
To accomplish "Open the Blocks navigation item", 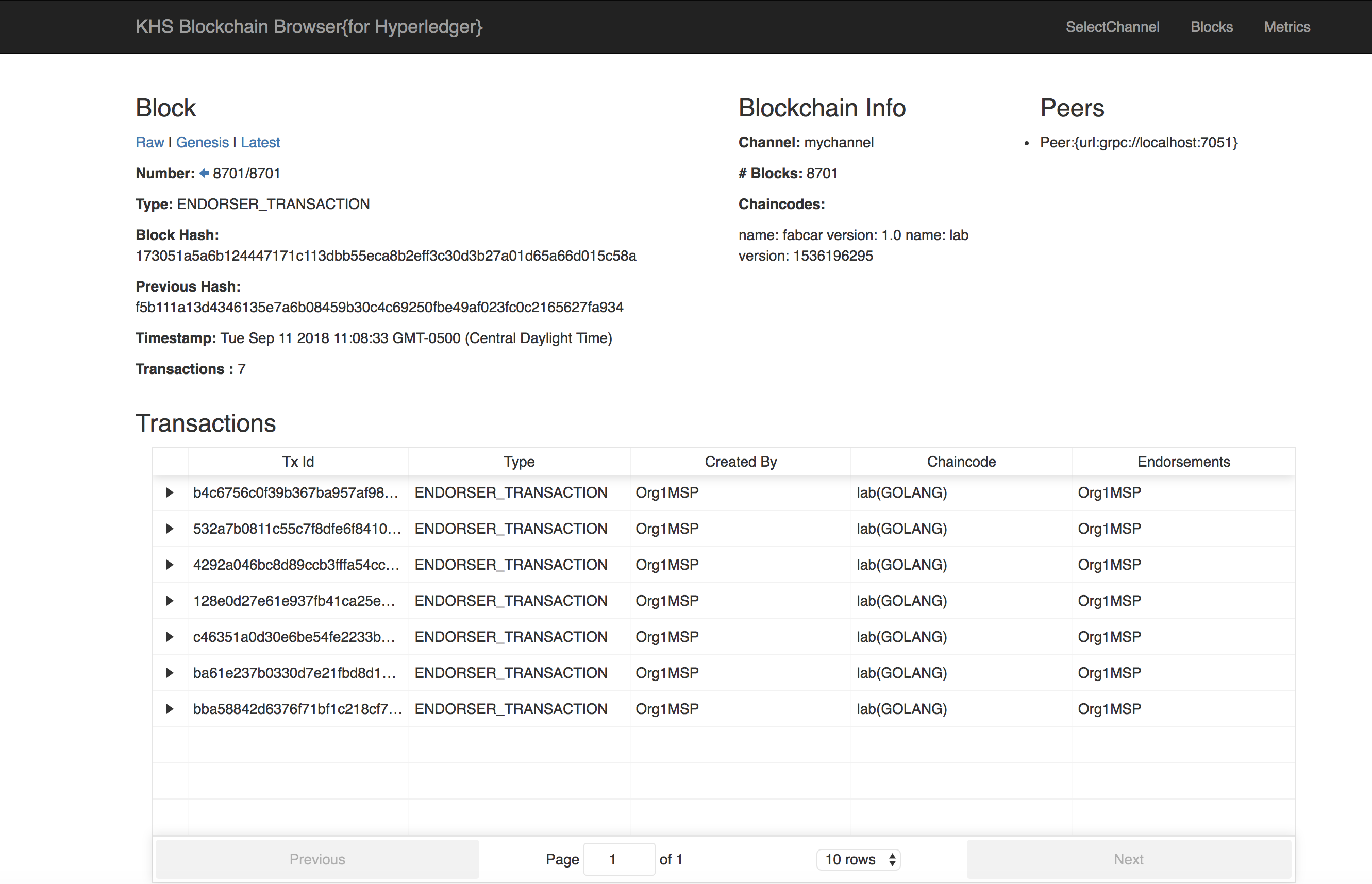I will click(x=1211, y=27).
